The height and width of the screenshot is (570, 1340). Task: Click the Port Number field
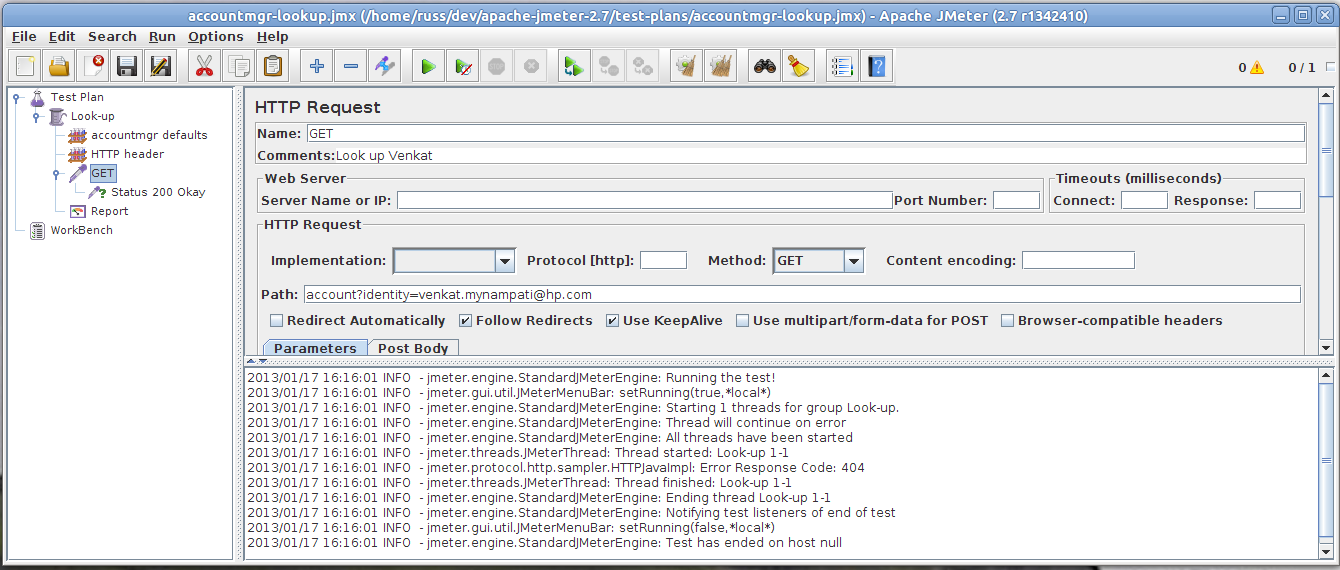1016,200
